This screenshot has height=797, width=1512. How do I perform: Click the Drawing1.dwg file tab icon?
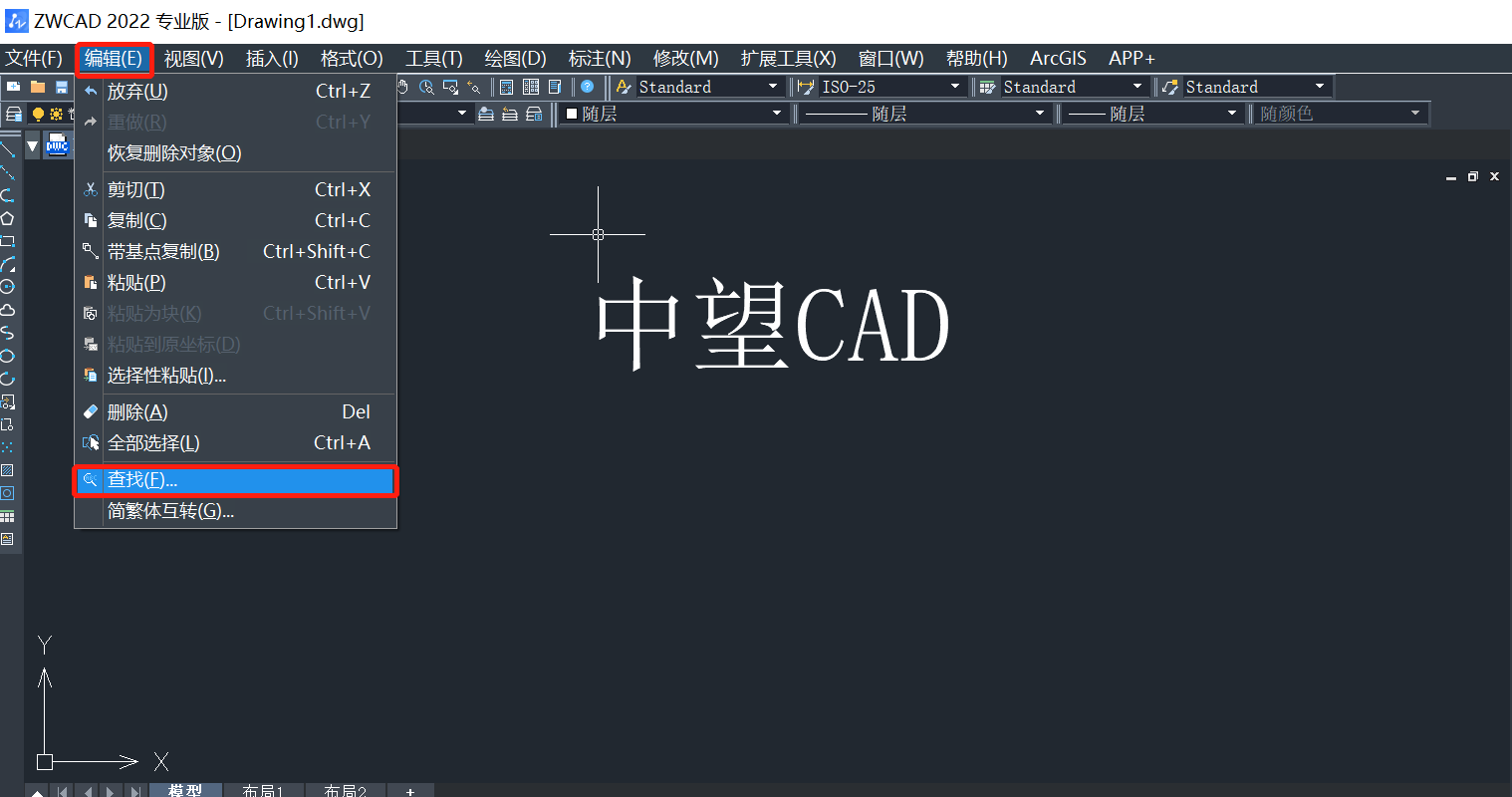pyautogui.click(x=58, y=145)
